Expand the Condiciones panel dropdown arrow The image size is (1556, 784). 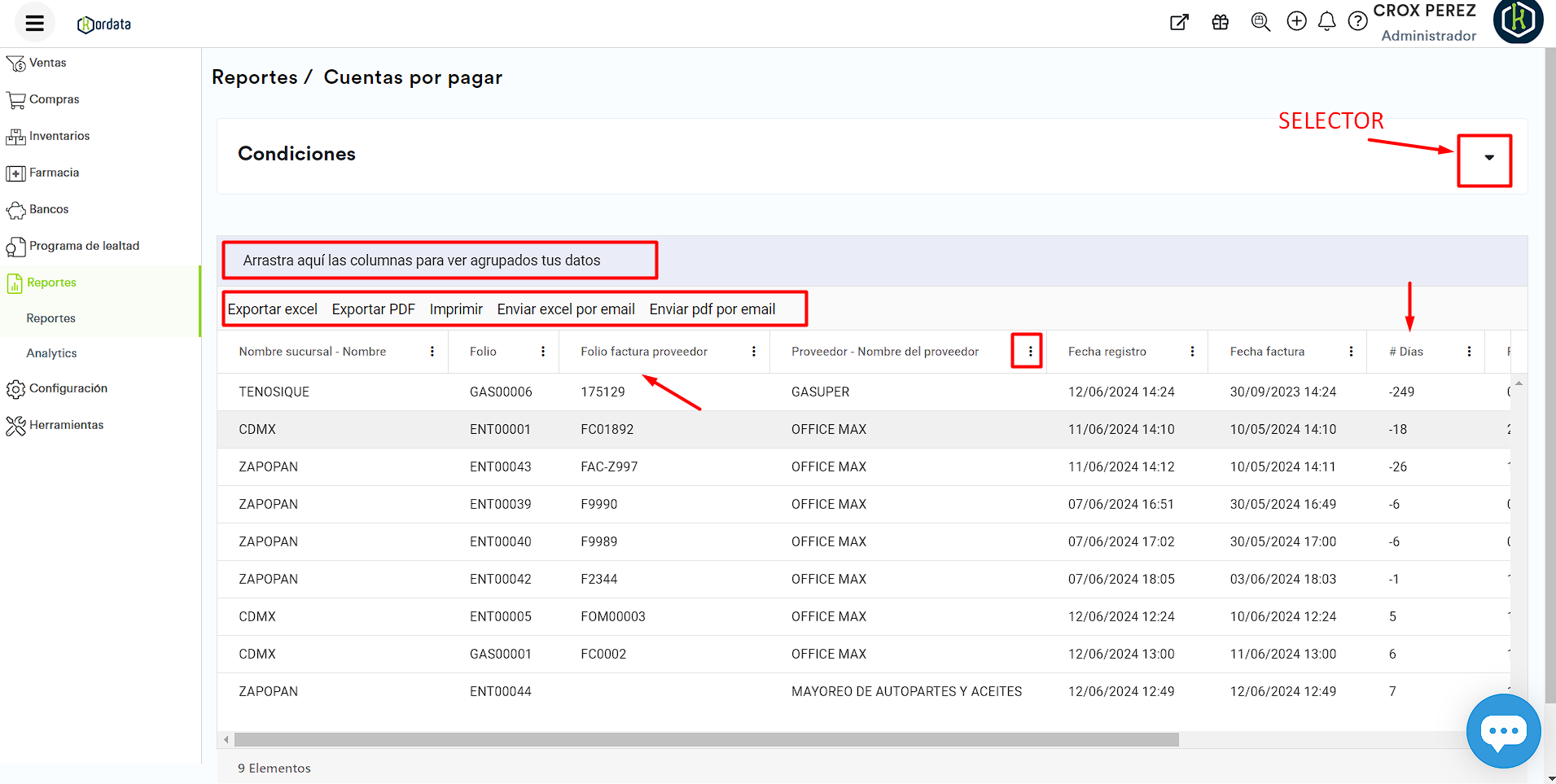pos(1488,158)
